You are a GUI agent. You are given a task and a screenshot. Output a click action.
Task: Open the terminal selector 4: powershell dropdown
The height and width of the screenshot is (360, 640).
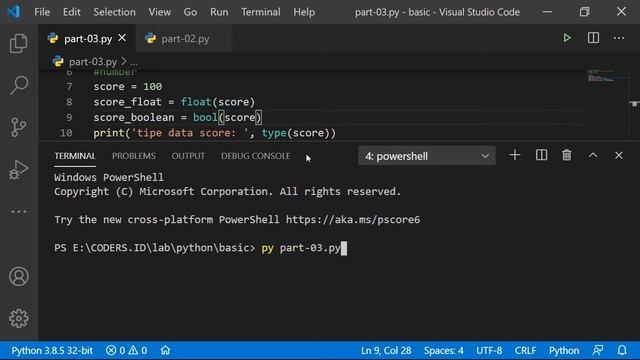pyautogui.click(x=427, y=156)
